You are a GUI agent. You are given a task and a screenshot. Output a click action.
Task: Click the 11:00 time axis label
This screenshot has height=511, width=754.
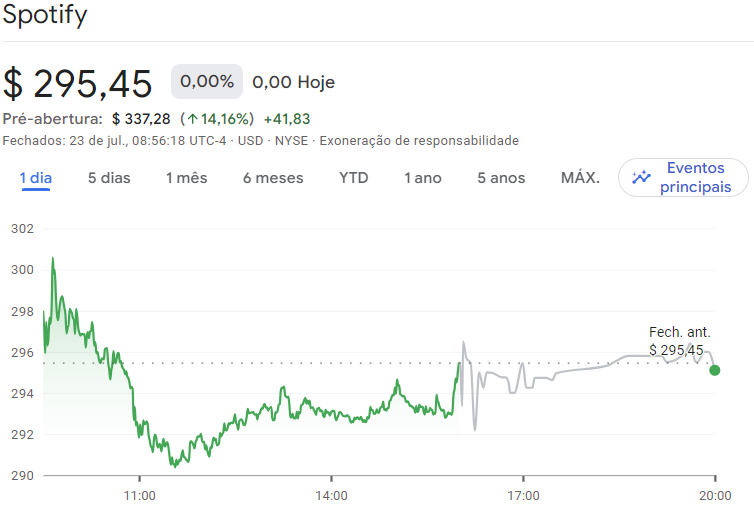[139, 496]
